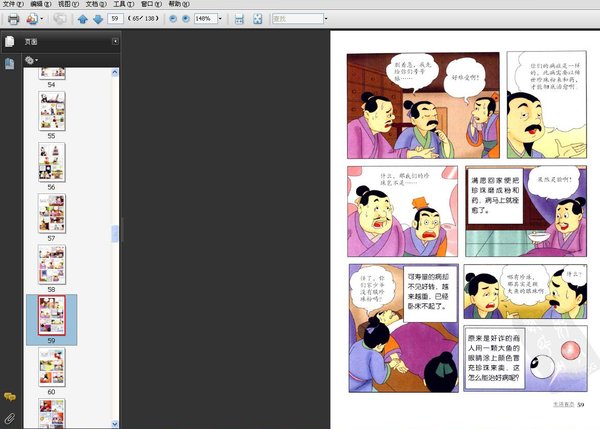The image size is (600, 429).
Task: Open the zoom level dropdown arrow
Action: [220, 18]
